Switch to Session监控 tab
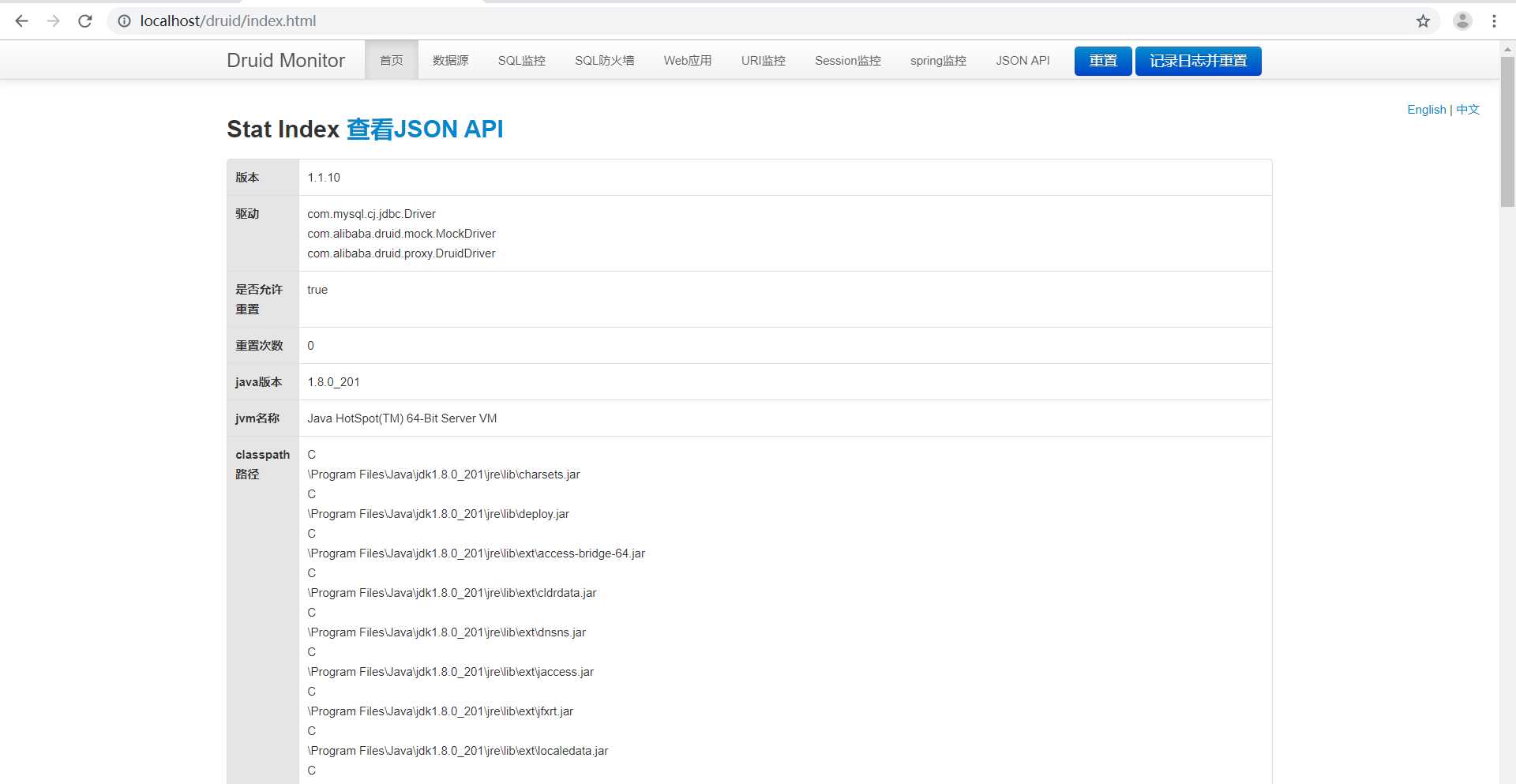 pos(847,61)
